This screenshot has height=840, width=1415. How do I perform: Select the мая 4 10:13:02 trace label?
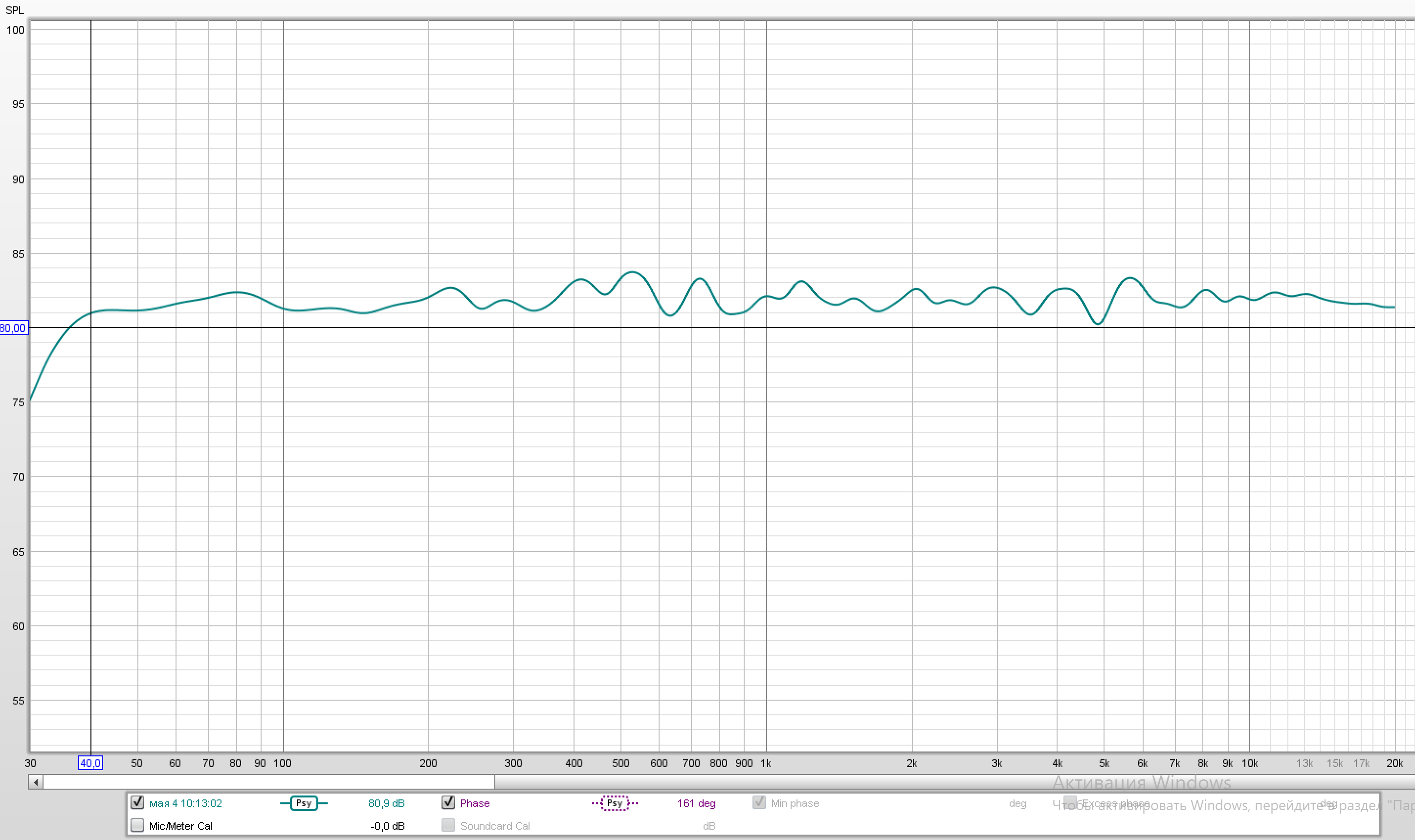186,803
